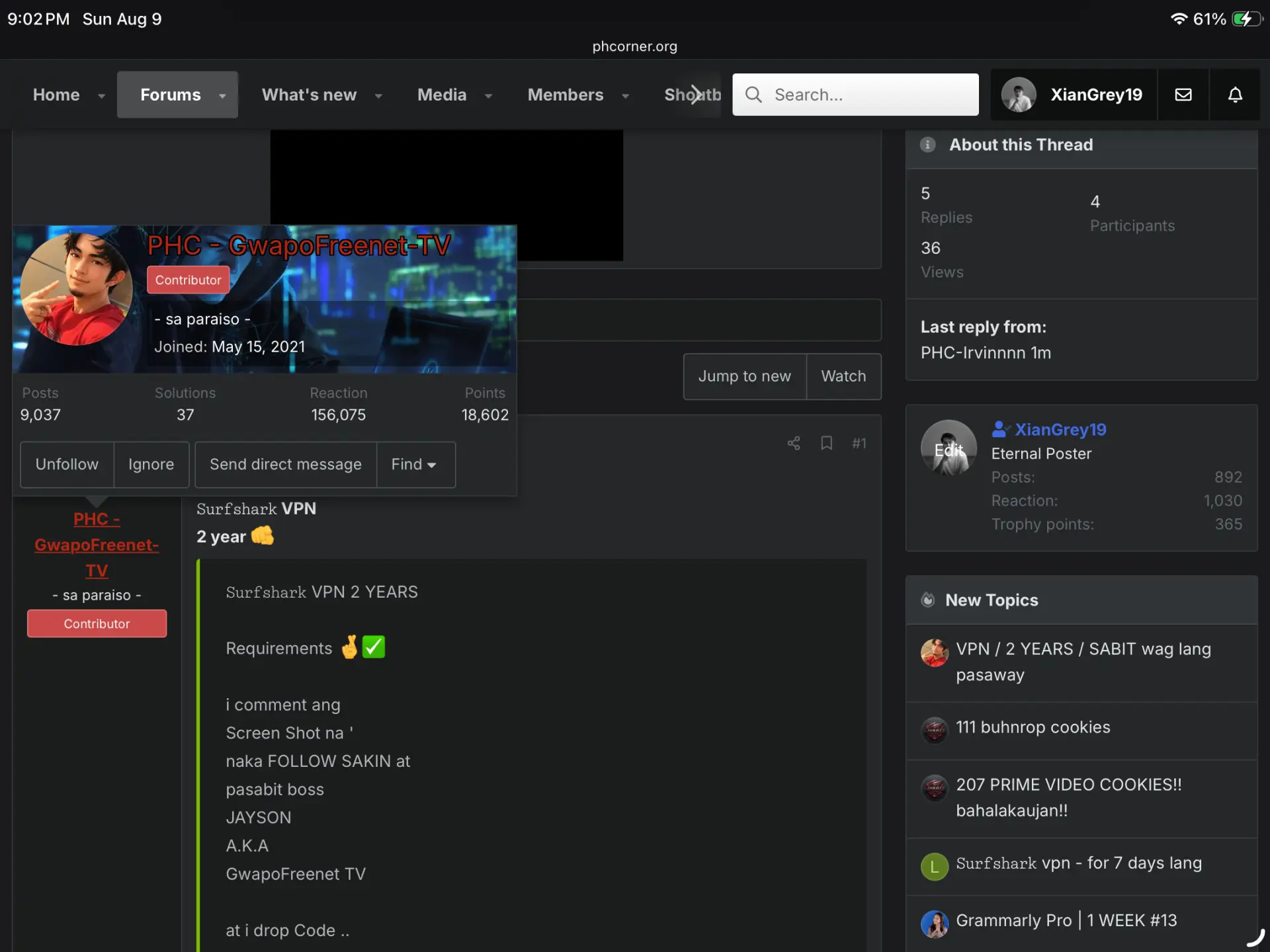The height and width of the screenshot is (952, 1270).
Task: Unfollow PHC - GwapoFreenet-TV
Action: tap(67, 465)
